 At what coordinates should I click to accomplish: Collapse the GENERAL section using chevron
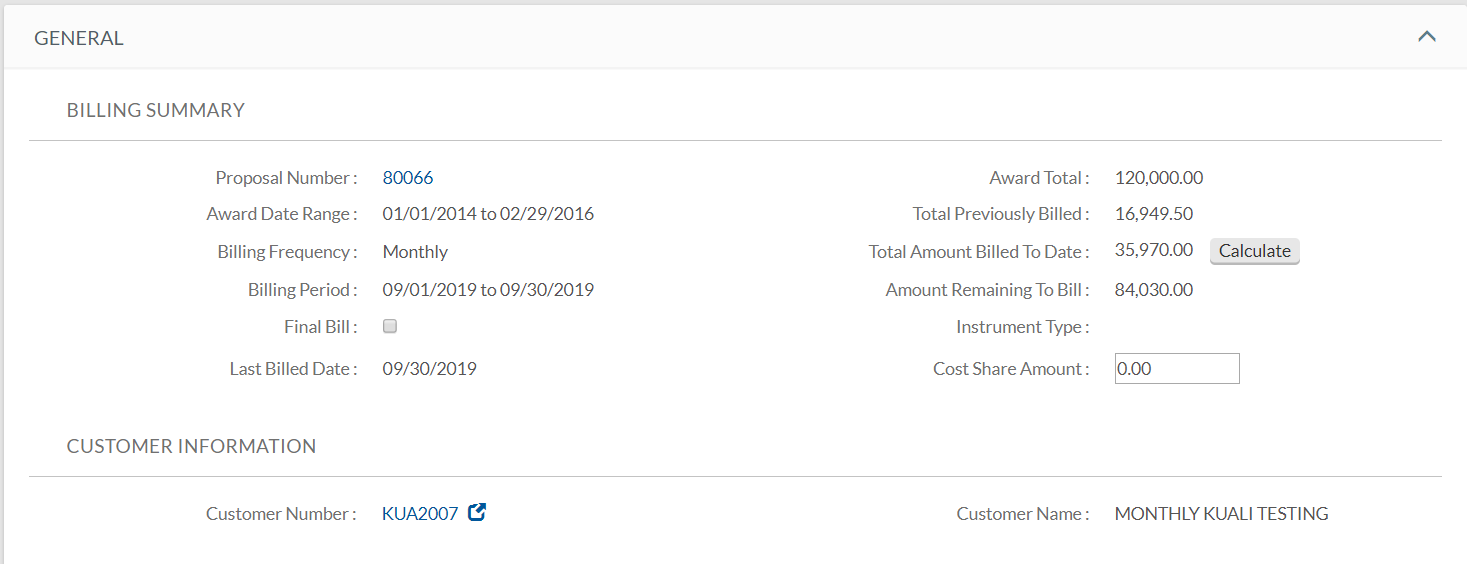pyautogui.click(x=1427, y=37)
